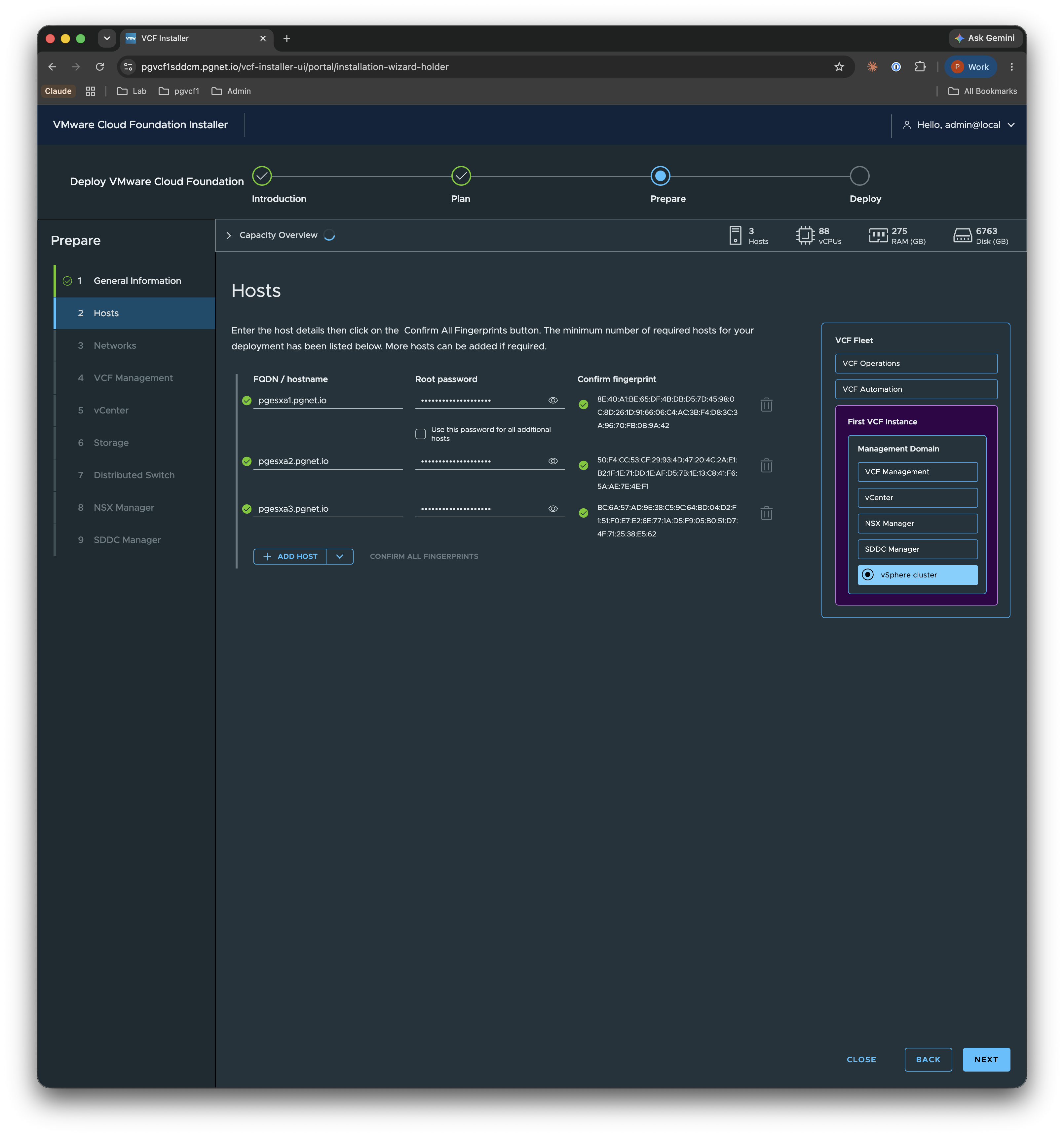Click the green validation check for pgesxa1 hostname
This screenshot has width=1064, height=1137.
pyautogui.click(x=247, y=400)
